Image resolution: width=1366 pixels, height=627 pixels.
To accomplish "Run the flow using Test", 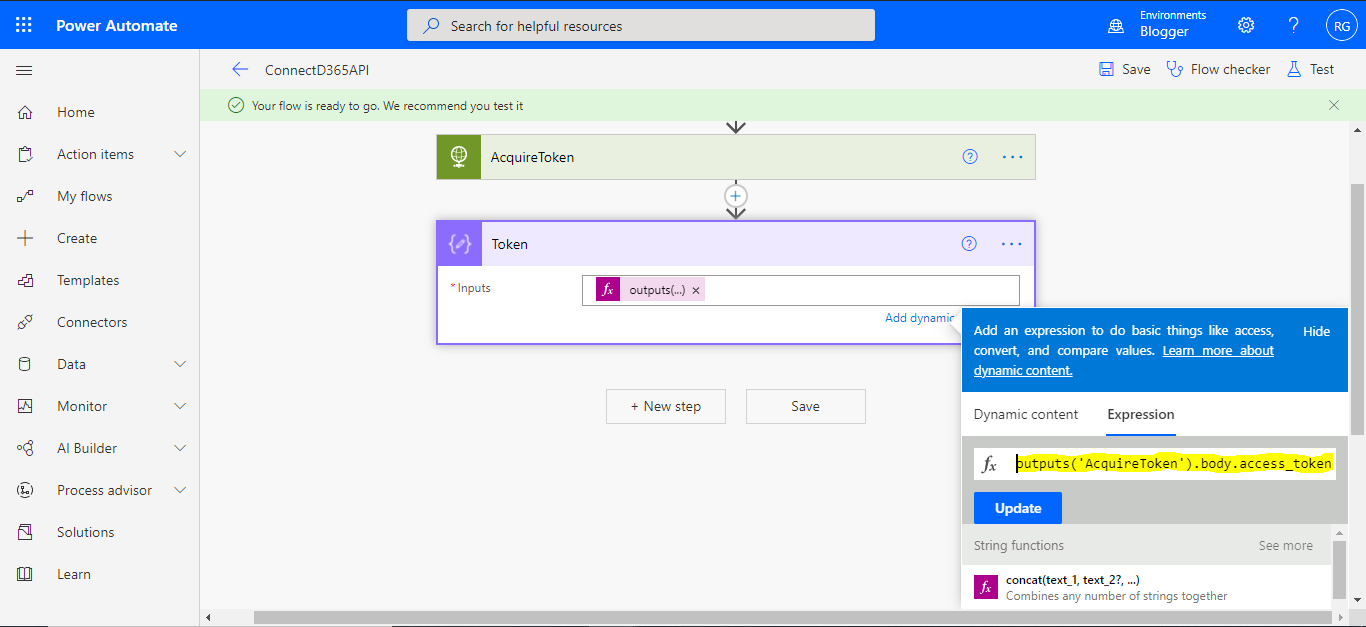I will click(1310, 69).
